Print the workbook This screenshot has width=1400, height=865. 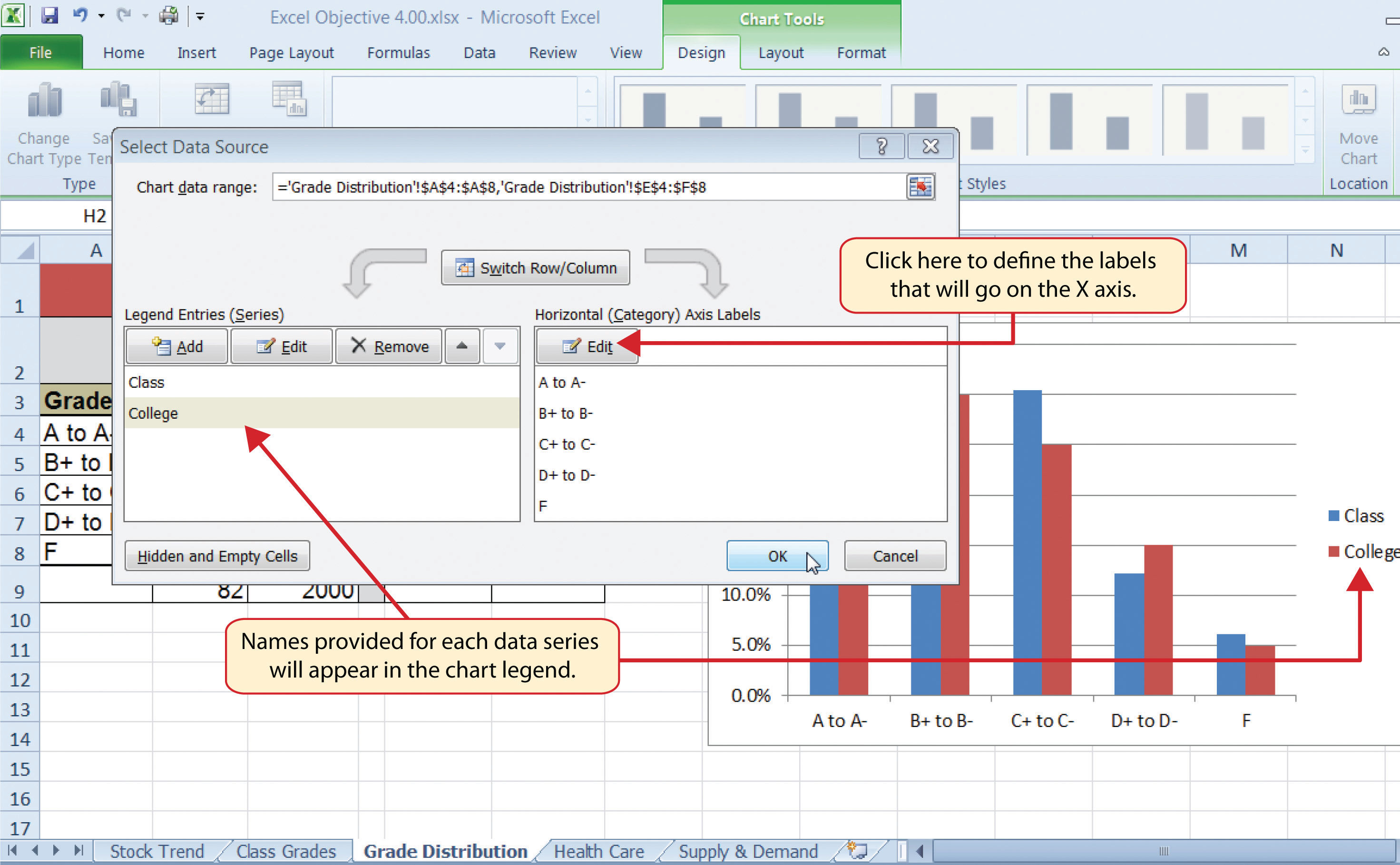point(167,16)
